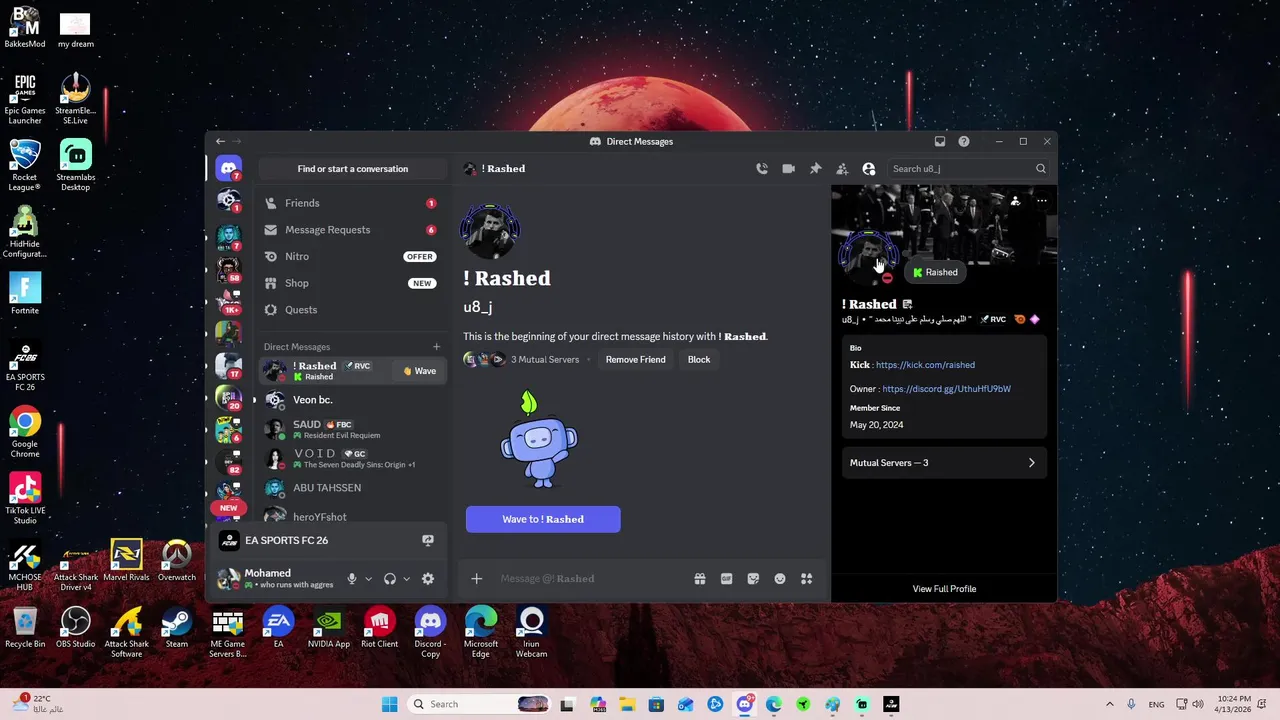1280x720 pixels.
Task: Open Kick link kick.com/raished
Action: (925, 365)
